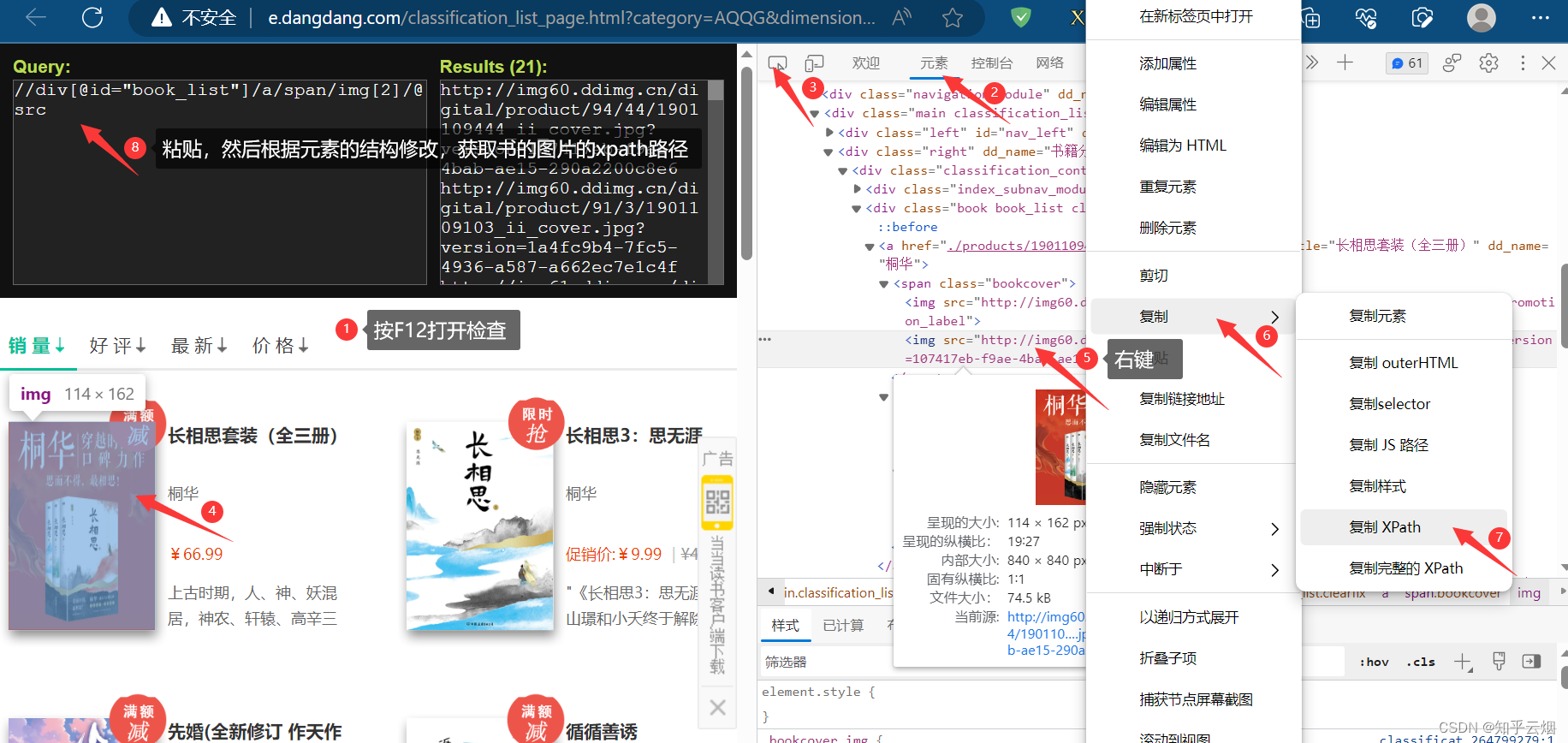
Task: Open DevTools settings gear
Action: pyautogui.click(x=1489, y=62)
